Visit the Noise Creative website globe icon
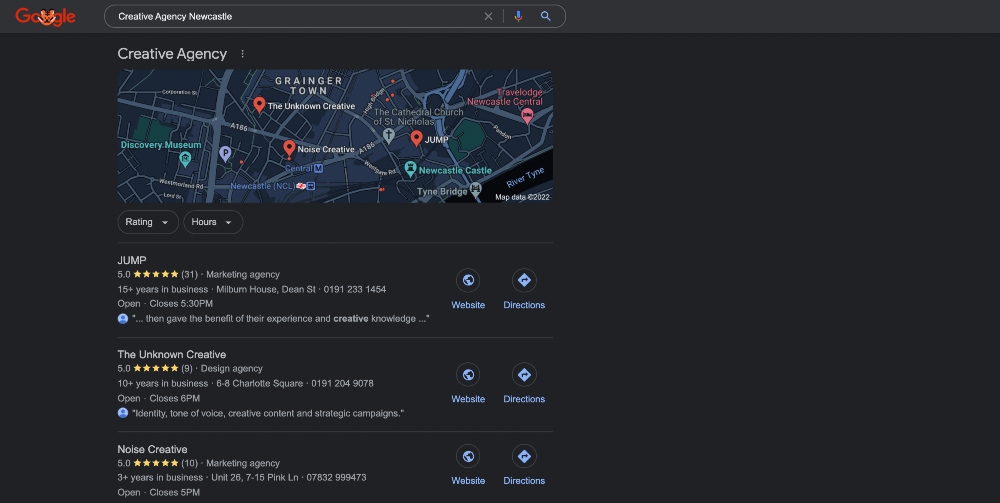Screen dimensions: 1000x503 pyautogui.click(x=468, y=456)
